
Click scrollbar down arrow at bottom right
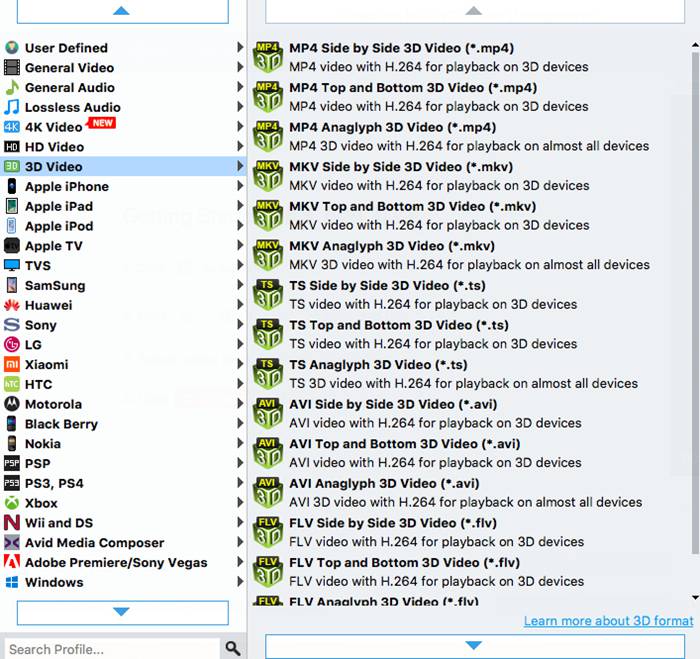695,597
